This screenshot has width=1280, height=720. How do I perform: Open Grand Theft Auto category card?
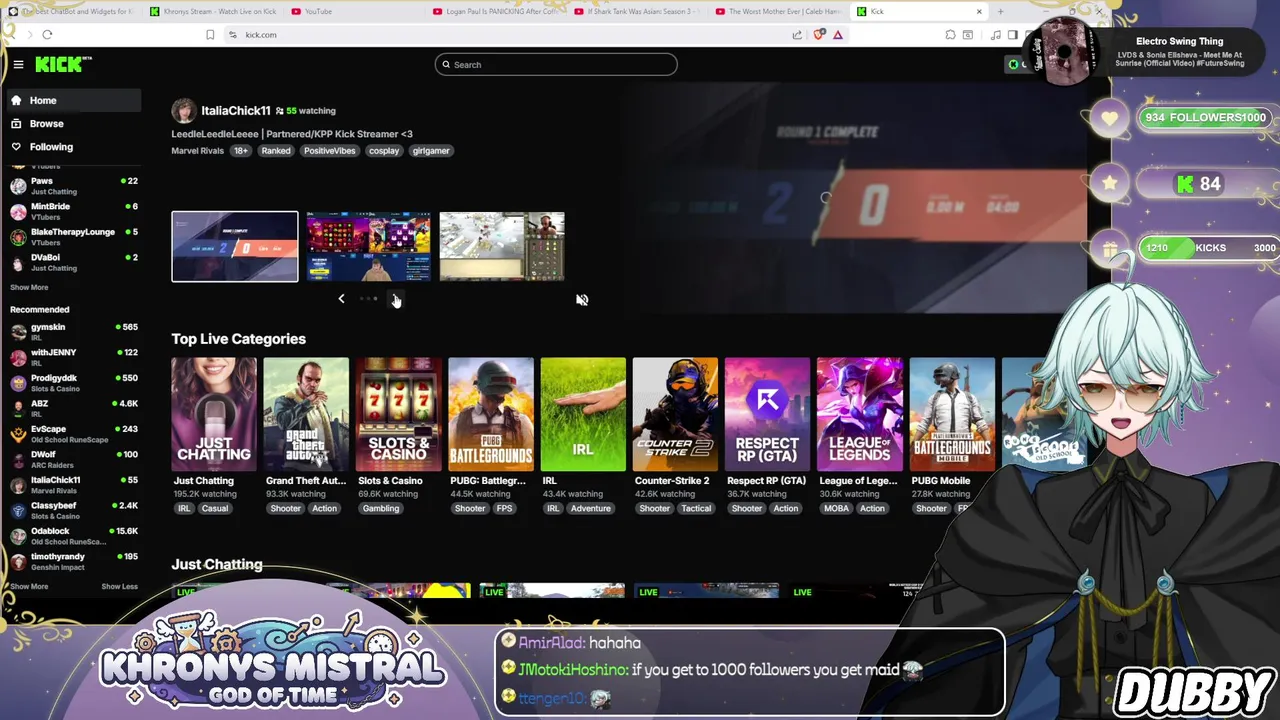[x=306, y=414]
